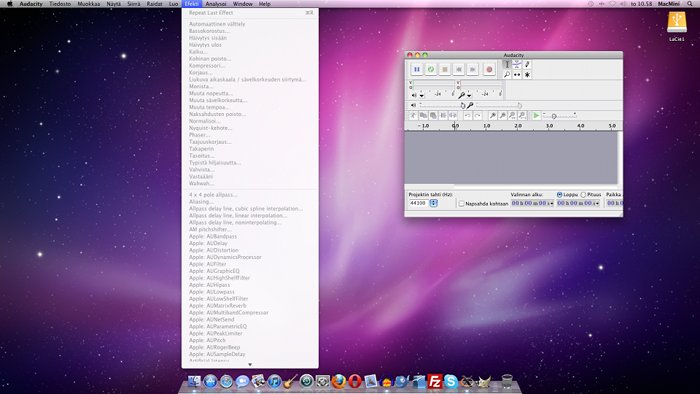Select the Selection (I-beam) tool
Image resolution: width=700 pixels, height=394 pixels.
coord(507,65)
